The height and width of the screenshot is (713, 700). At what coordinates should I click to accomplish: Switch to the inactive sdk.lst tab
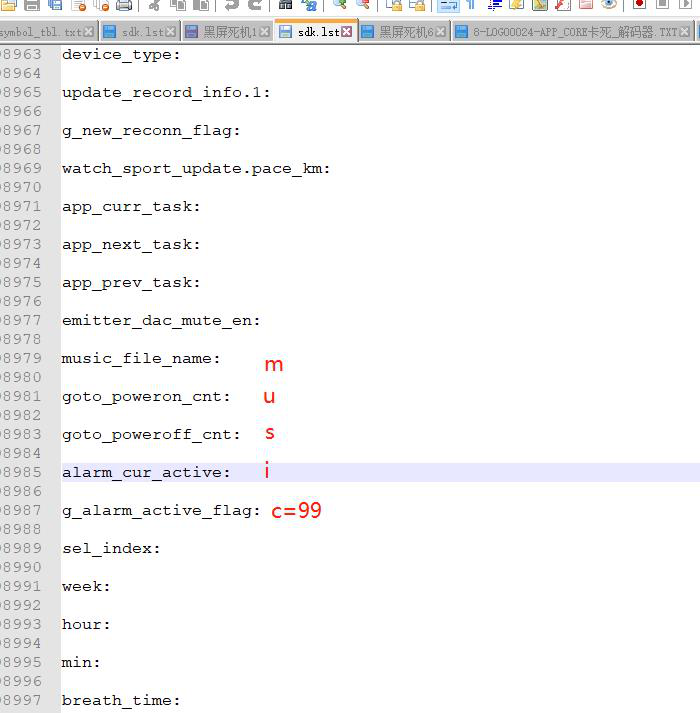142,32
